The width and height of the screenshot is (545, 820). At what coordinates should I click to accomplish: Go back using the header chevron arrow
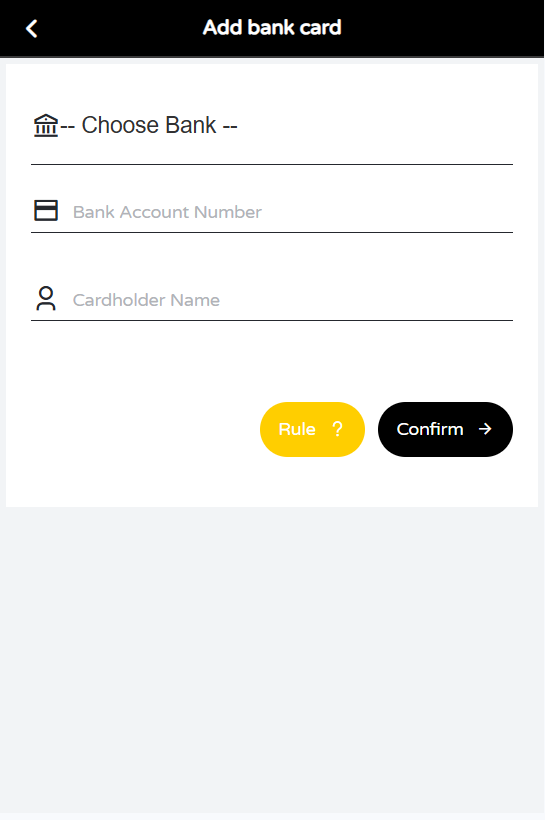coord(32,28)
